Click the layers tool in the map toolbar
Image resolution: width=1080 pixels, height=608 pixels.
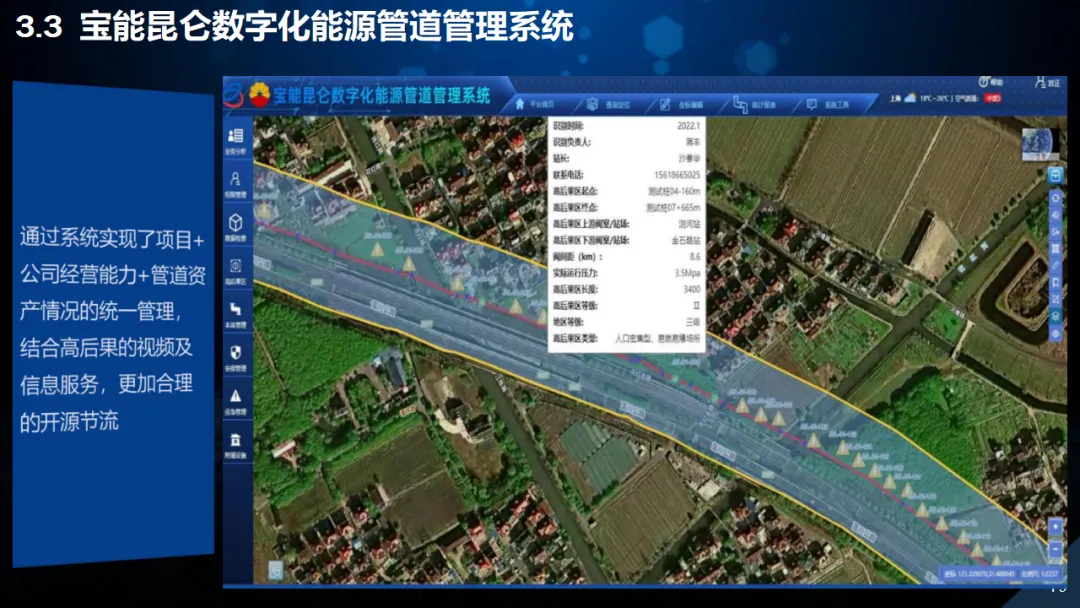click(x=1055, y=316)
